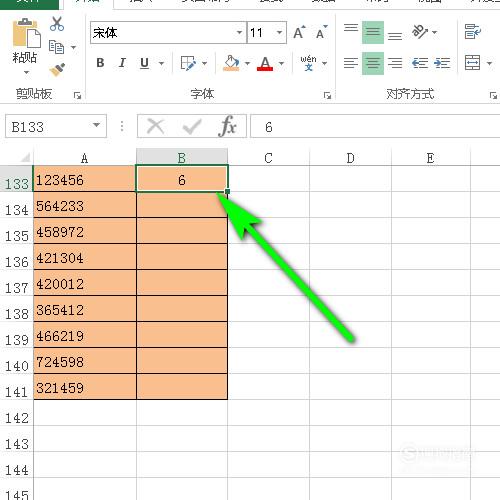
Task: Click the Orientation text angle icon
Action: tap(420, 32)
